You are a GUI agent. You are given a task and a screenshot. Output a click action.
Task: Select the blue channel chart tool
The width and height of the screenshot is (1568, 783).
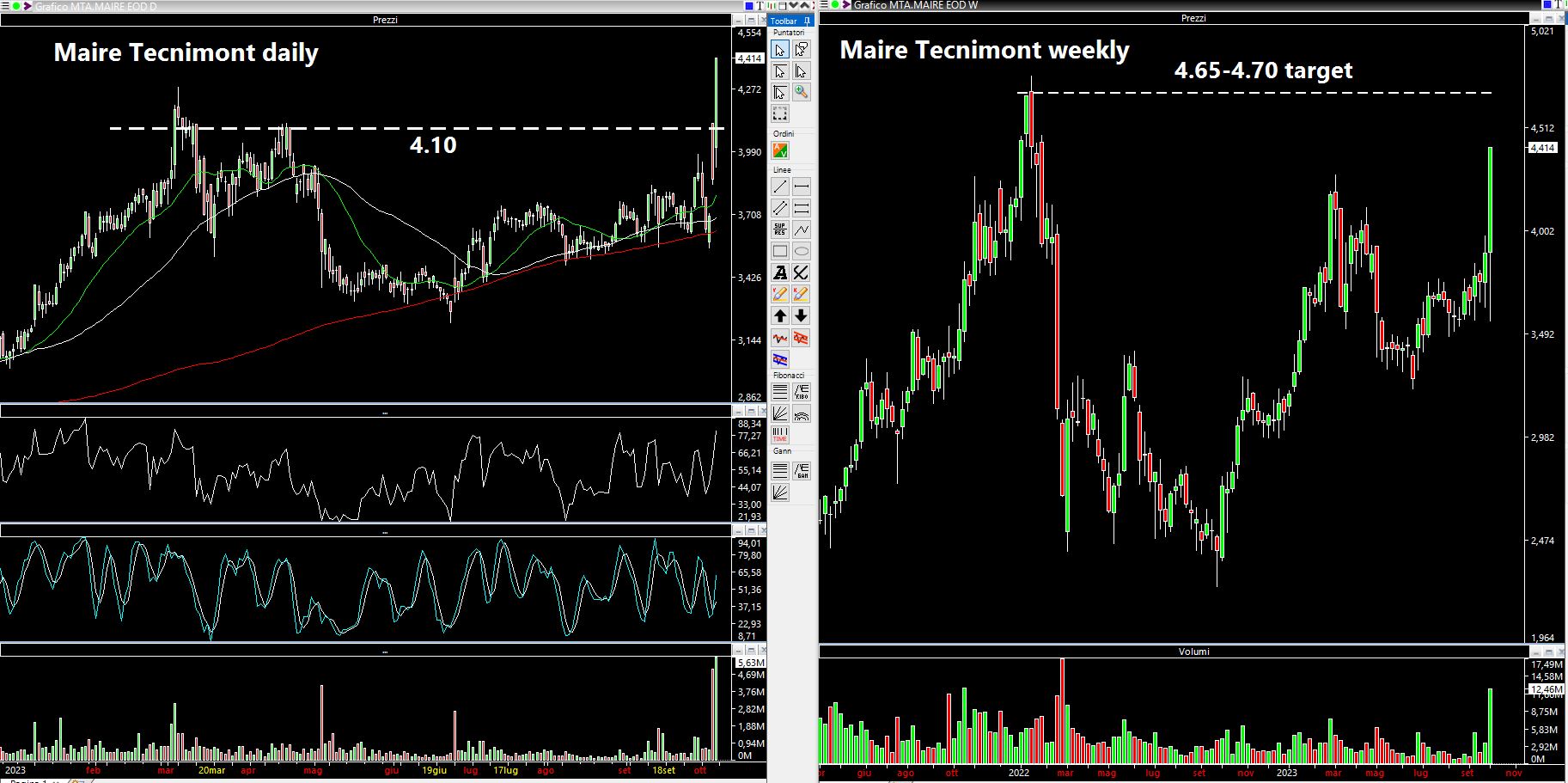pyautogui.click(x=780, y=359)
